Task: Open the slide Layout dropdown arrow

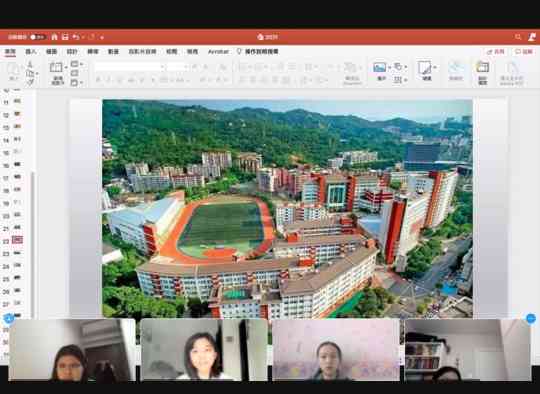Action: click(x=81, y=64)
